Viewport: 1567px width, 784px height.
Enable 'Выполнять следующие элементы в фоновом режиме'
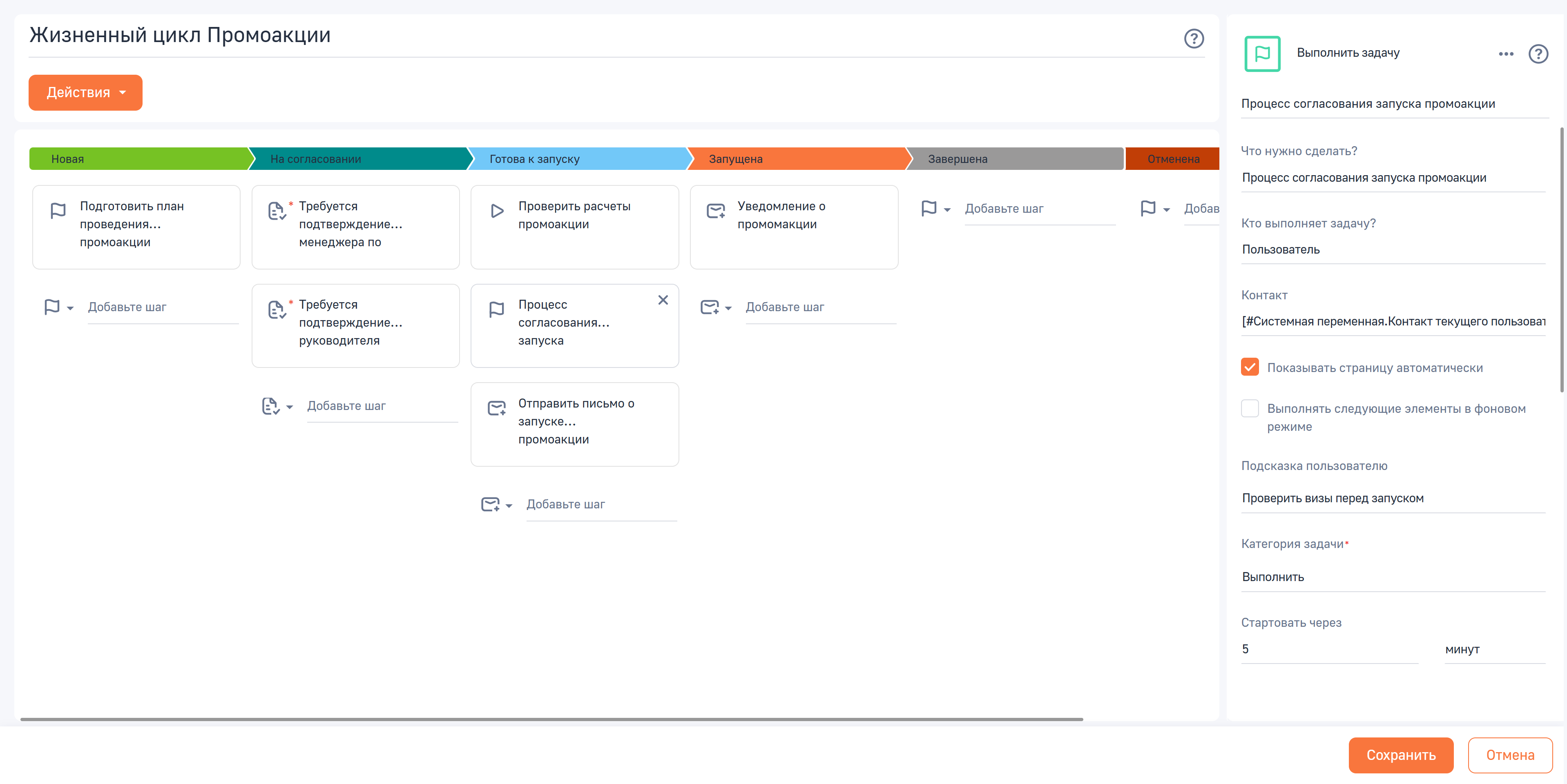(x=1250, y=408)
